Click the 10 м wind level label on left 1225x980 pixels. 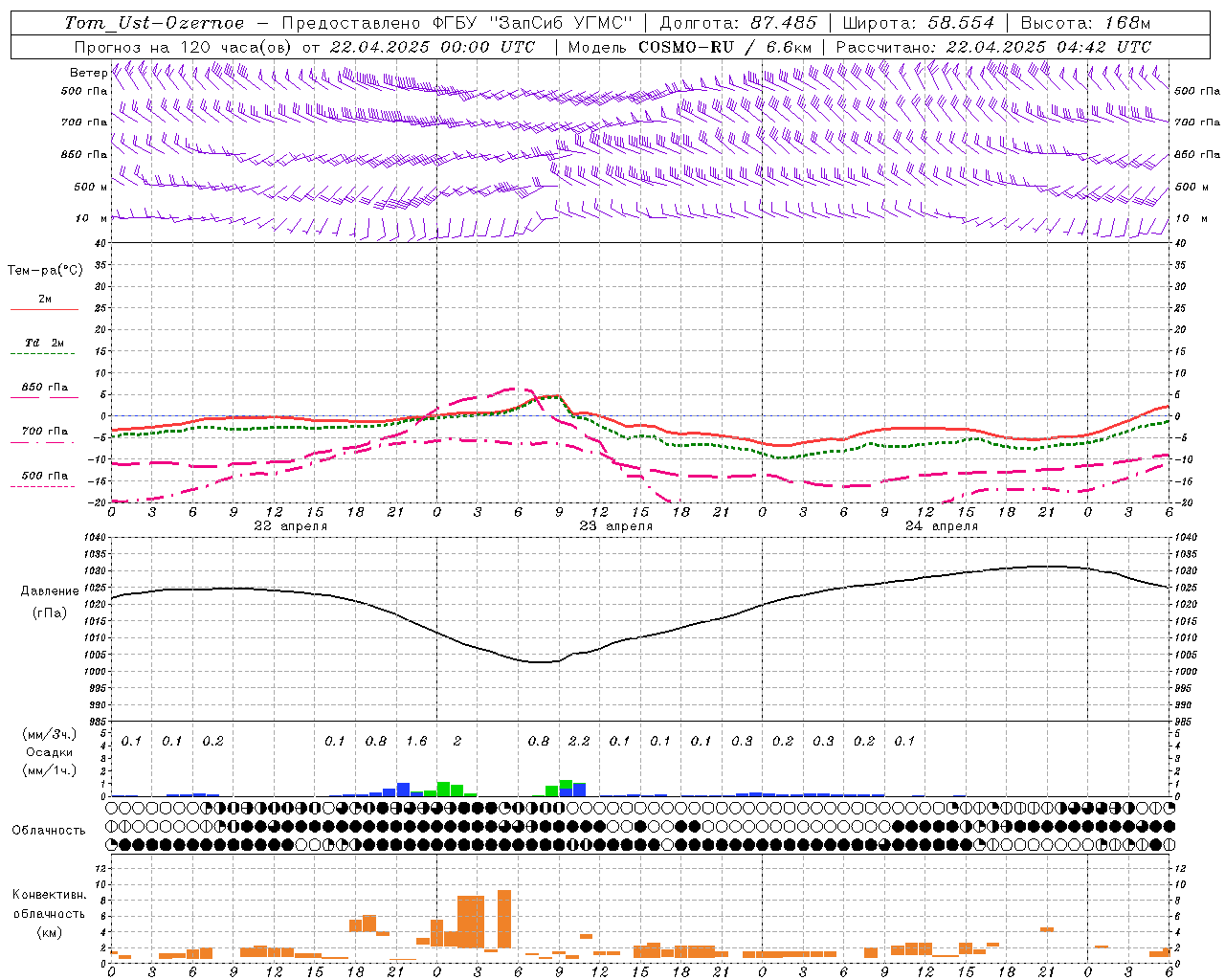92,218
